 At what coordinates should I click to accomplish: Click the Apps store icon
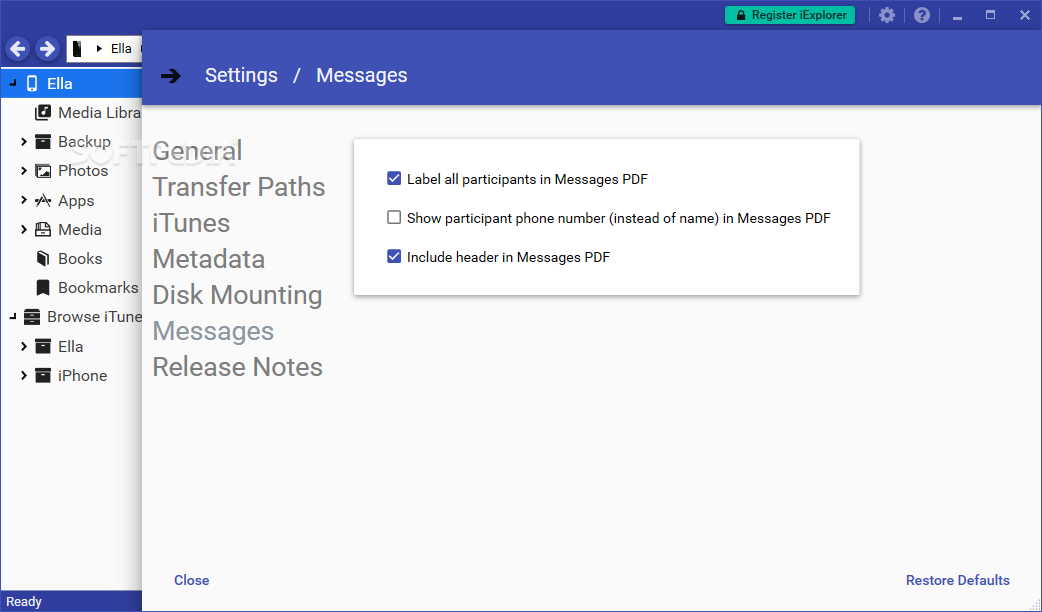point(43,200)
